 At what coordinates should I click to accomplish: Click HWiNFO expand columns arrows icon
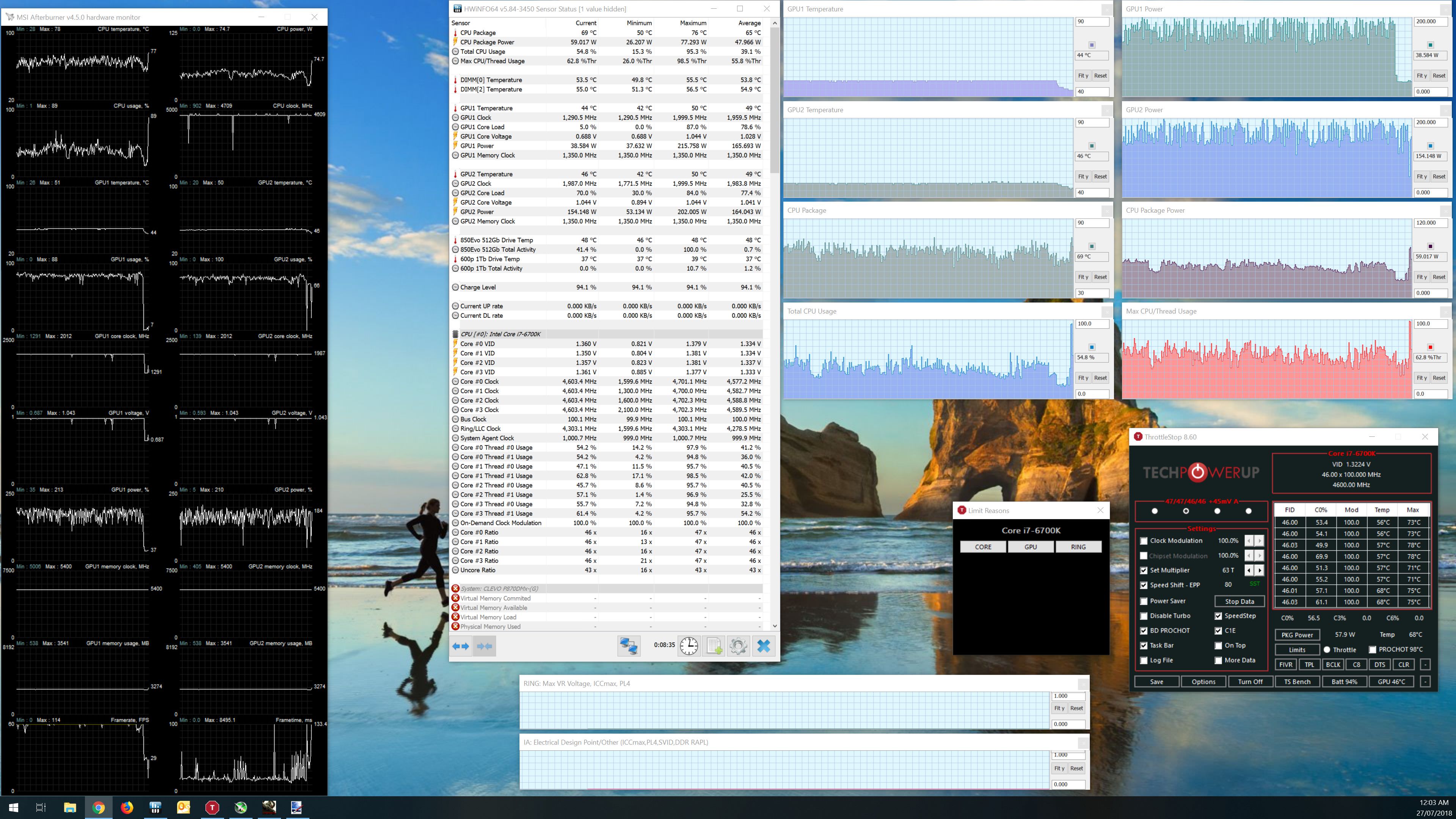click(461, 646)
